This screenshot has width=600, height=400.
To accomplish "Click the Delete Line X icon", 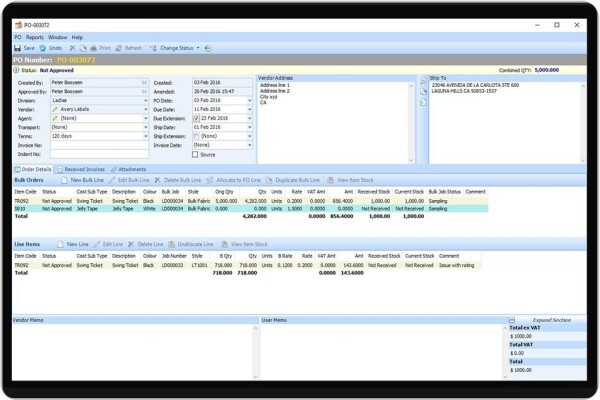I will point(131,244).
